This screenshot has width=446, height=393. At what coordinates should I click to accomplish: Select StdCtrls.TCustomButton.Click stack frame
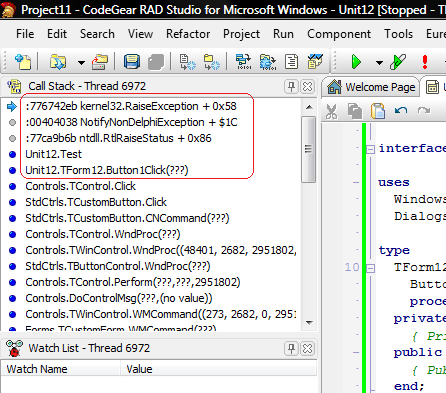click(96, 202)
